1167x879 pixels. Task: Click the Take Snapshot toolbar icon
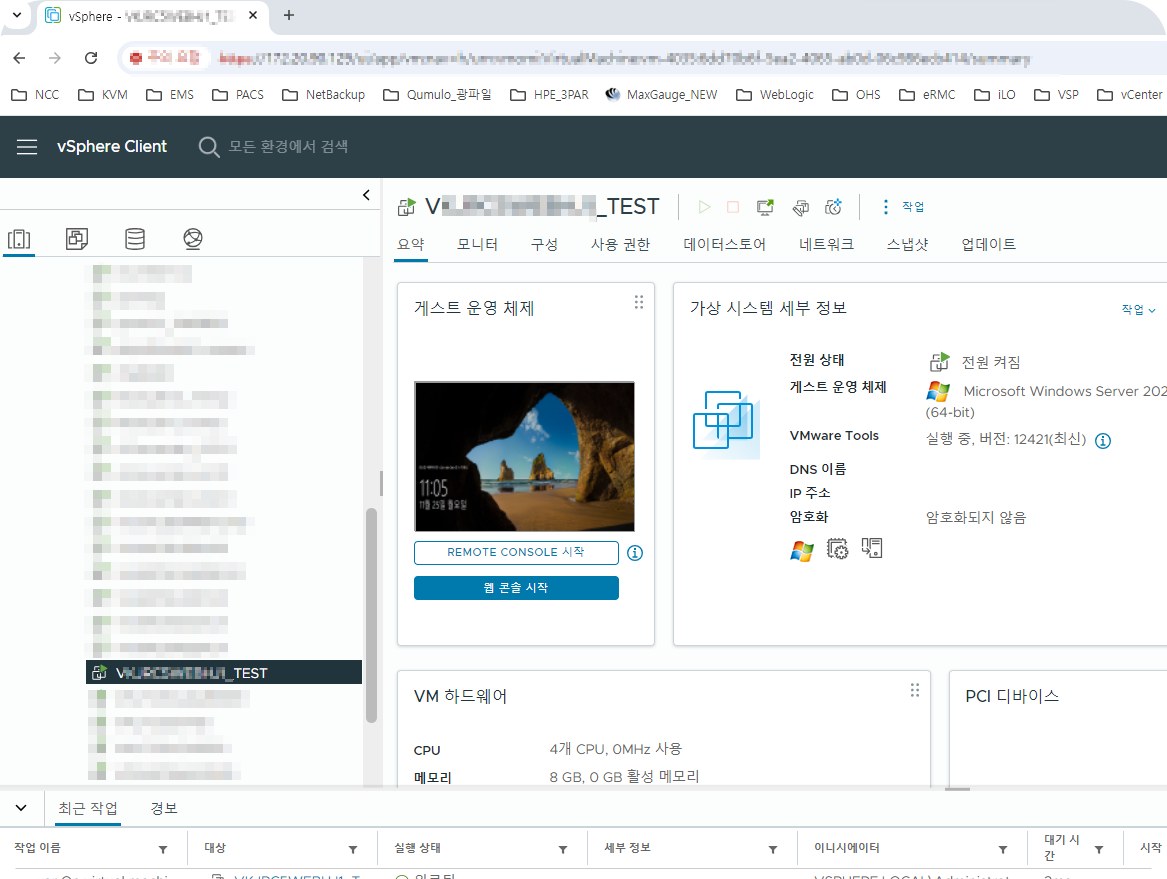click(x=834, y=207)
